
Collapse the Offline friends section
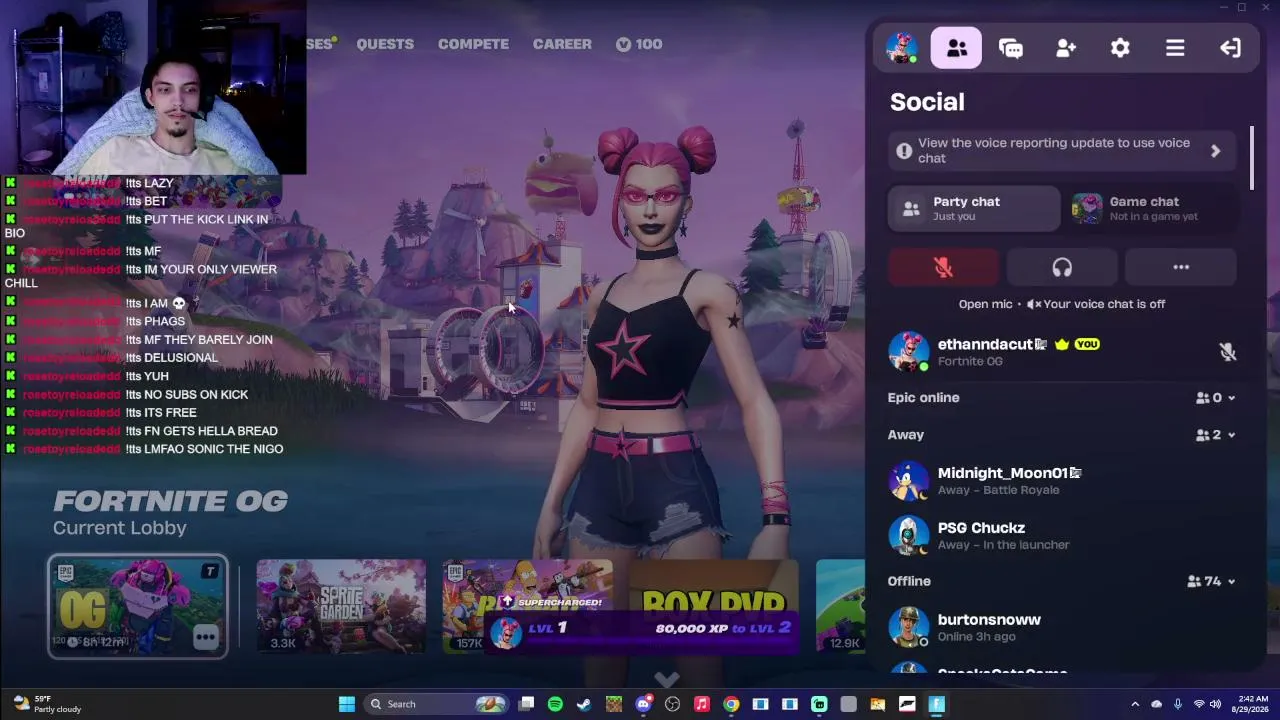(x=1231, y=581)
